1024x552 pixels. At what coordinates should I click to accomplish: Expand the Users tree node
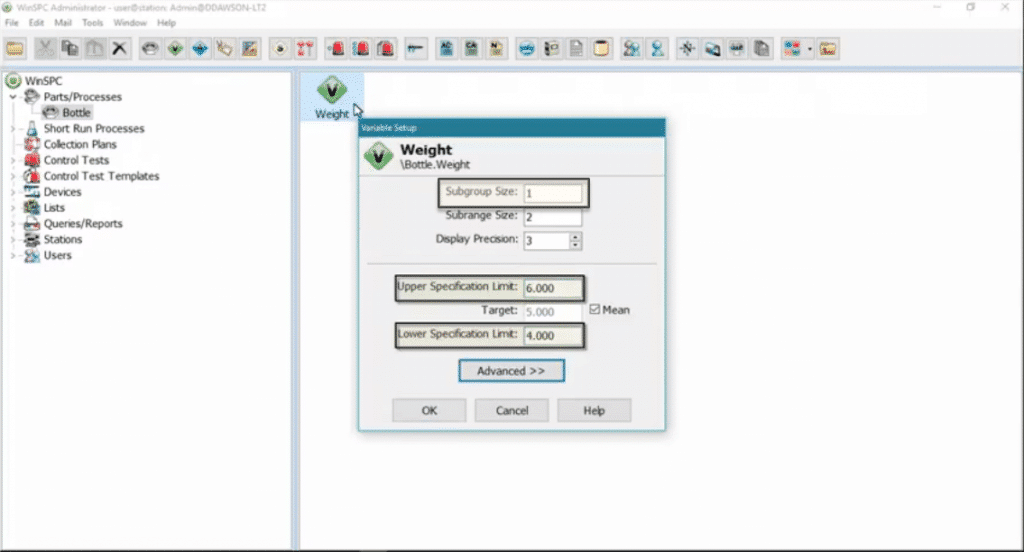[13, 256]
